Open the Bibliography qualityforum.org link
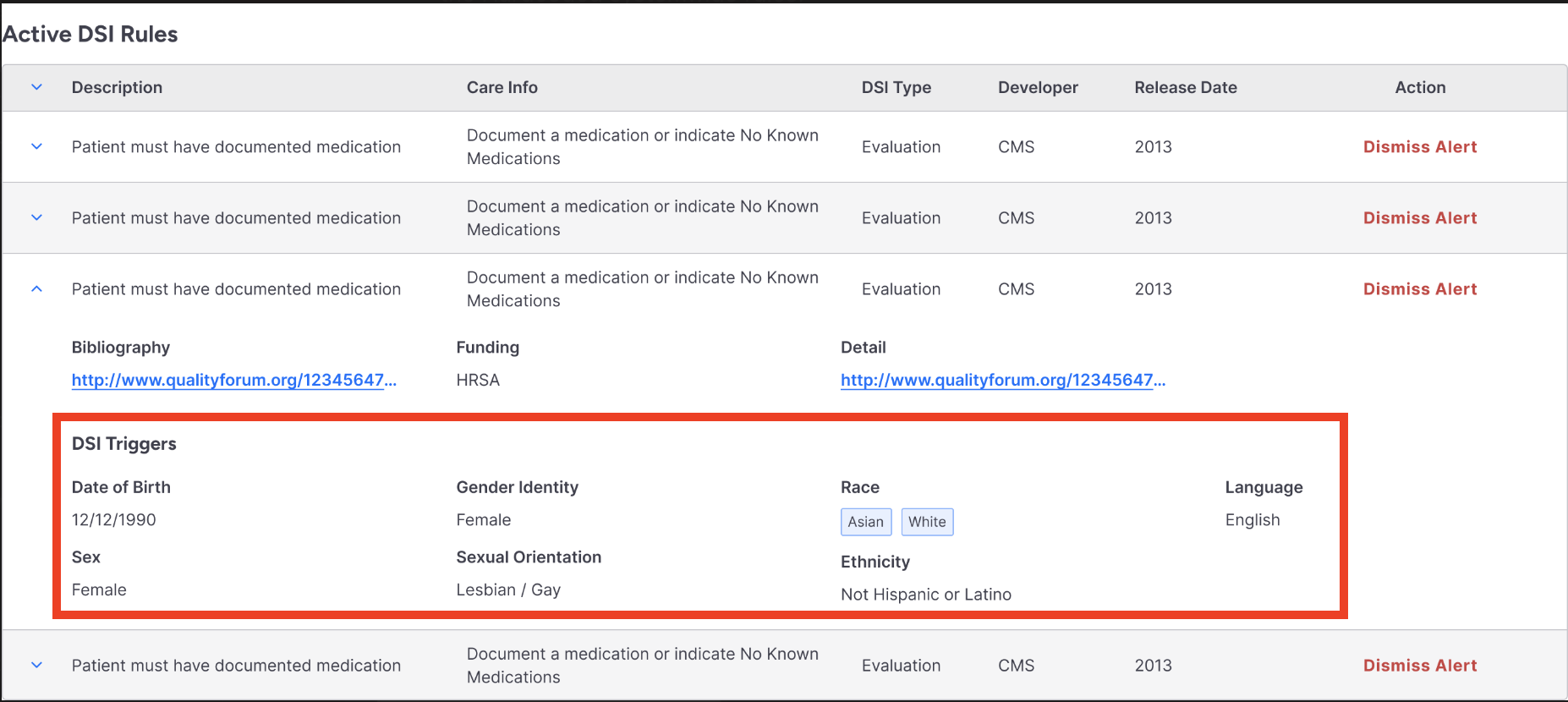This screenshot has height=702, width=1568. (233, 380)
